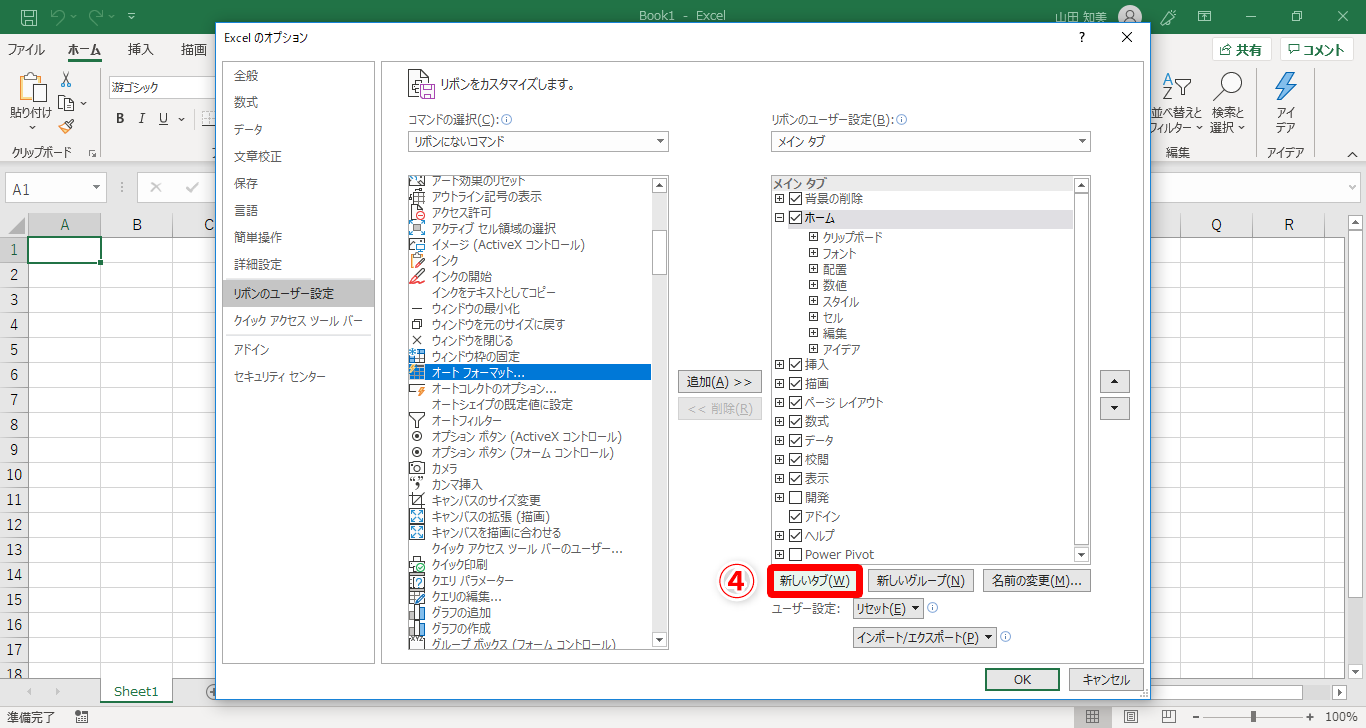Click the macro record icon in status bar
This screenshot has height=728, width=1366.
coord(82,716)
